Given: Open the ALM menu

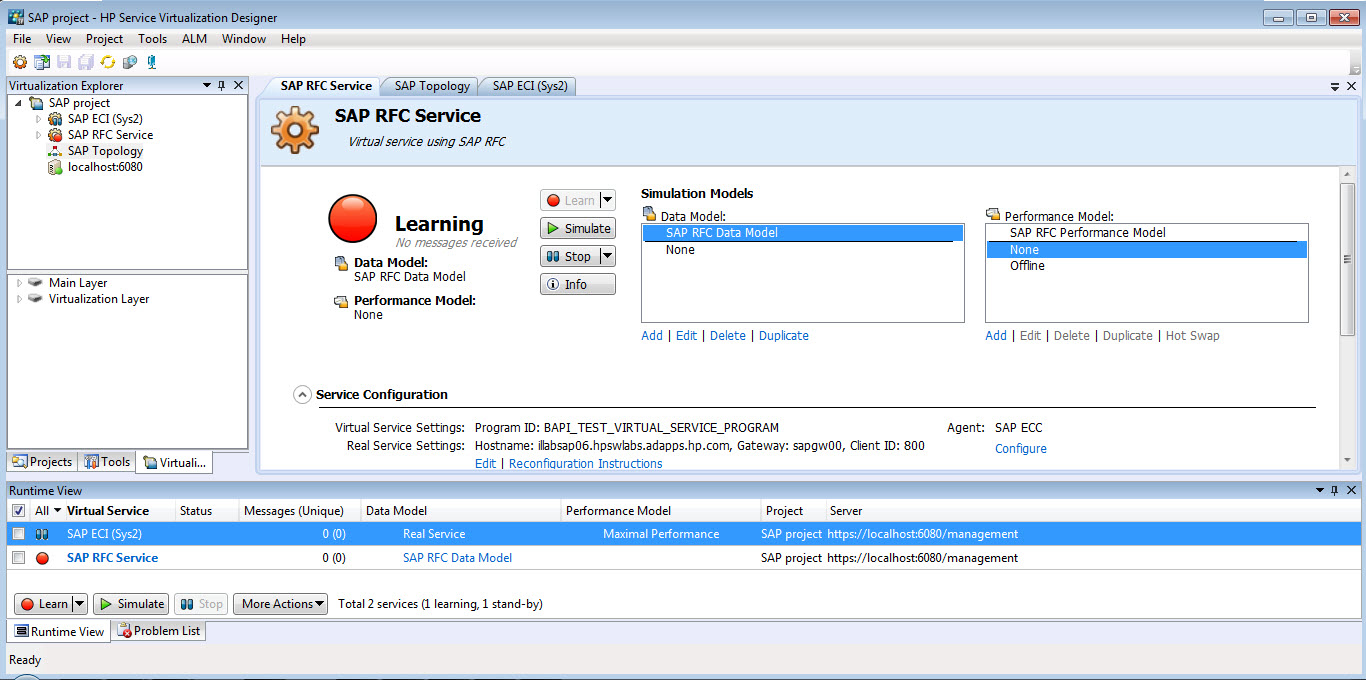Looking at the screenshot, I should 194,39.
